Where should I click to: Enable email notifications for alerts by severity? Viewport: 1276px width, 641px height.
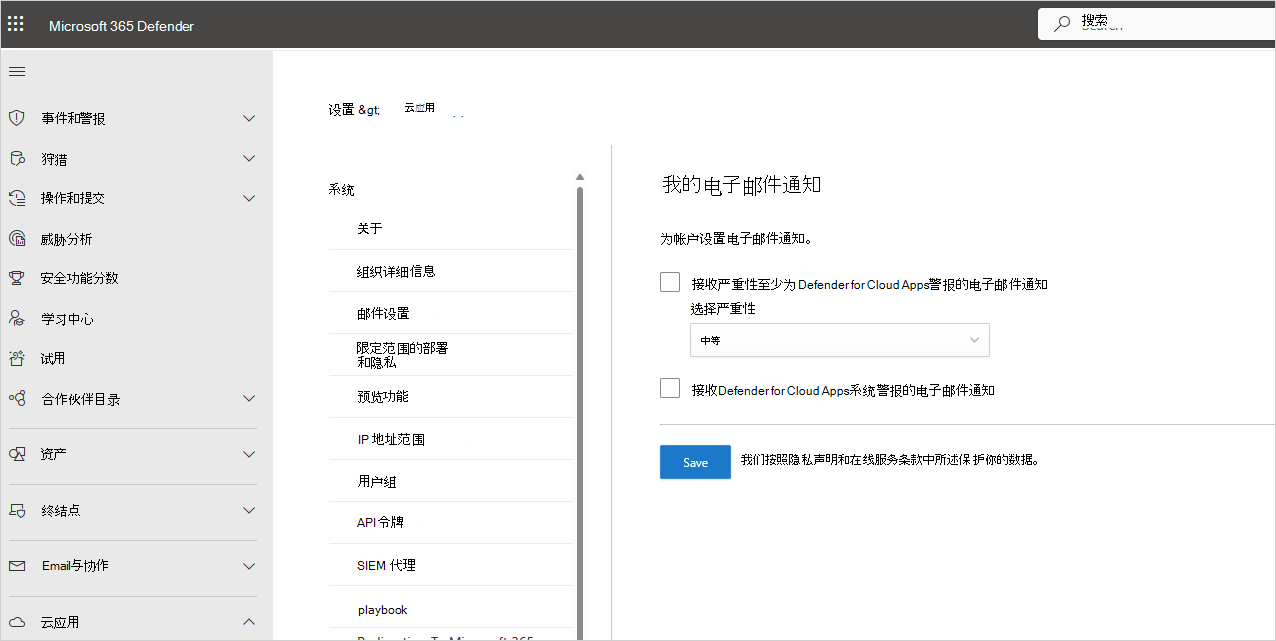coord(670,283)
